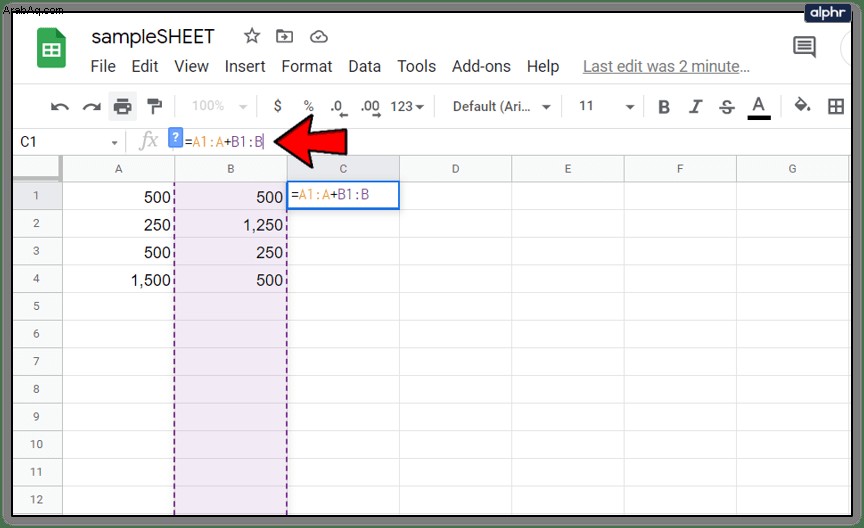Viewport: 864px width, 528px height.
Task: Apply currency format with dollar button
Action: 278,106
